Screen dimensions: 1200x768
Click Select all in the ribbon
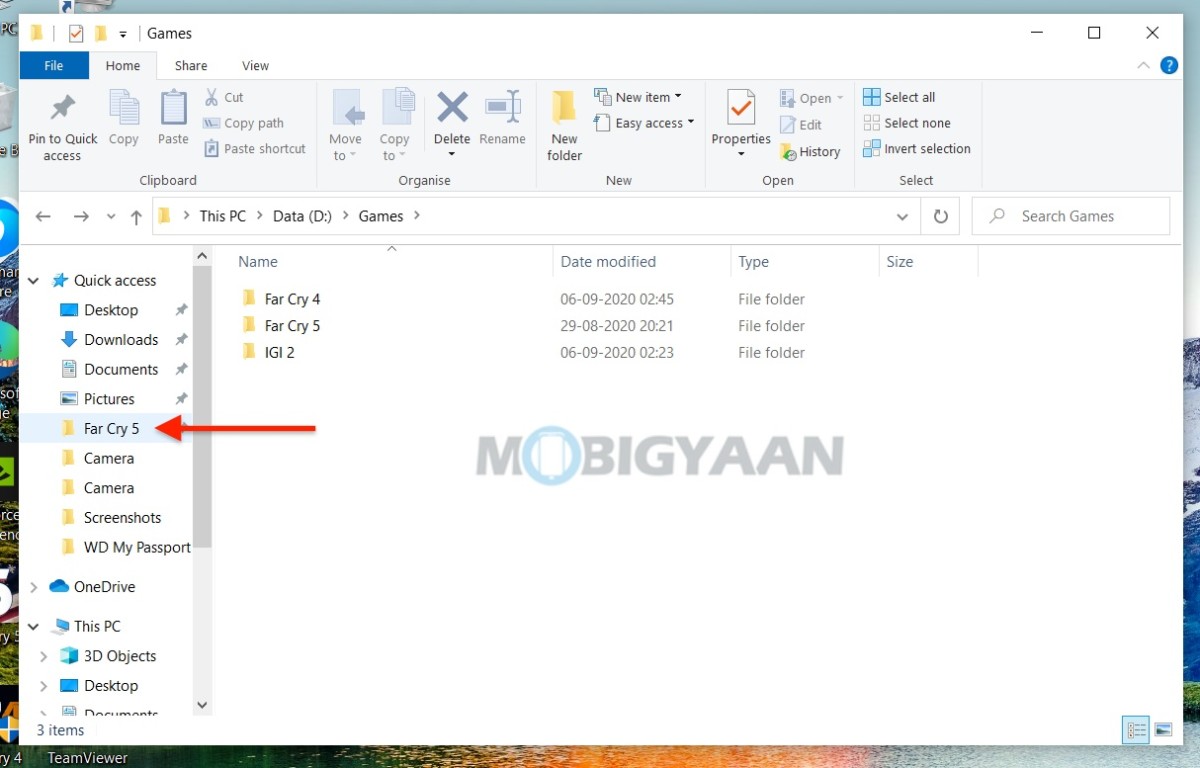[898, 96]
